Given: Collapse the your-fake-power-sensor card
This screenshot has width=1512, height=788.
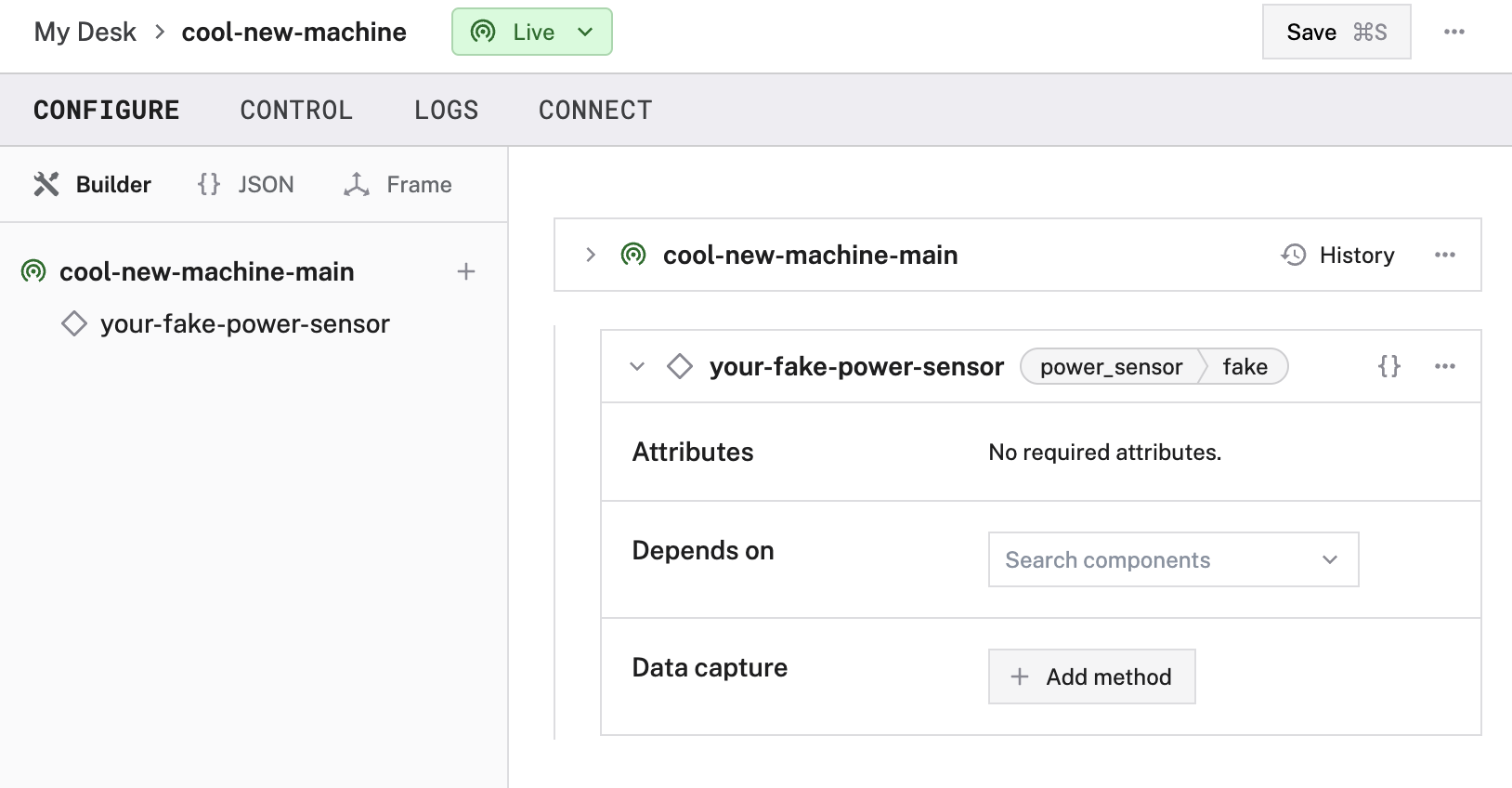Looking at the screenshot, I should pos(637,366).
